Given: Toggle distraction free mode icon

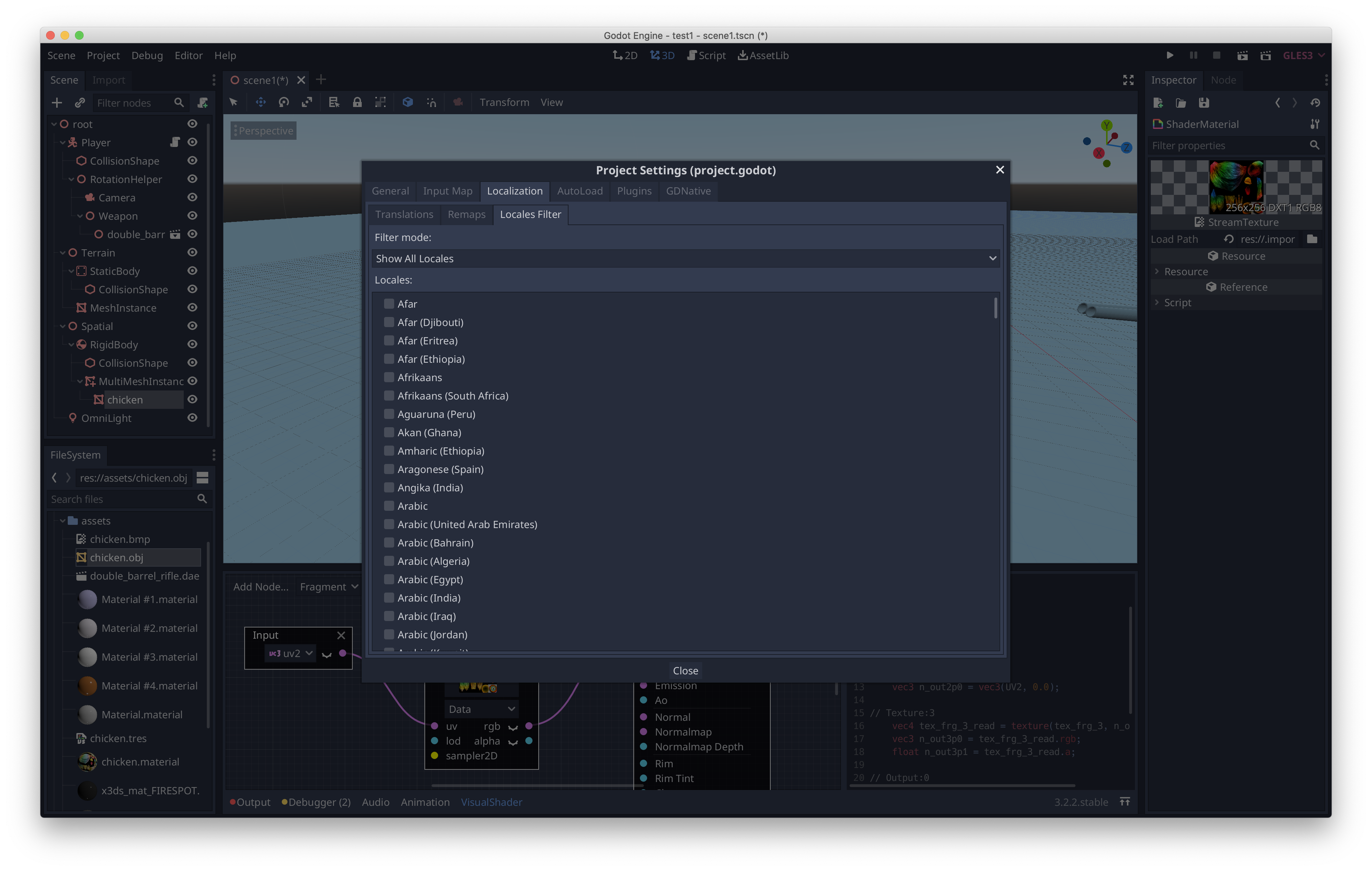Looking at the screenshot, I should click(x=1128, y=80).
